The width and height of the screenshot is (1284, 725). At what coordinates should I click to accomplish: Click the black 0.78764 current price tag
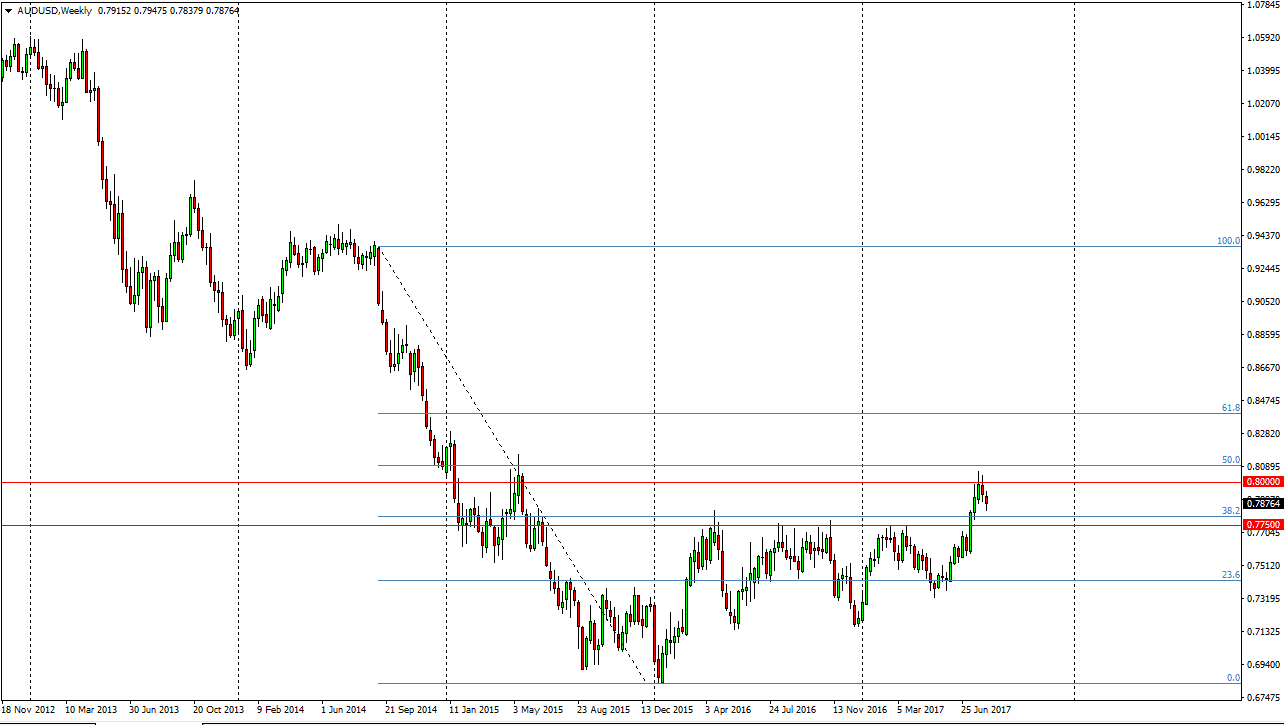1262,502
